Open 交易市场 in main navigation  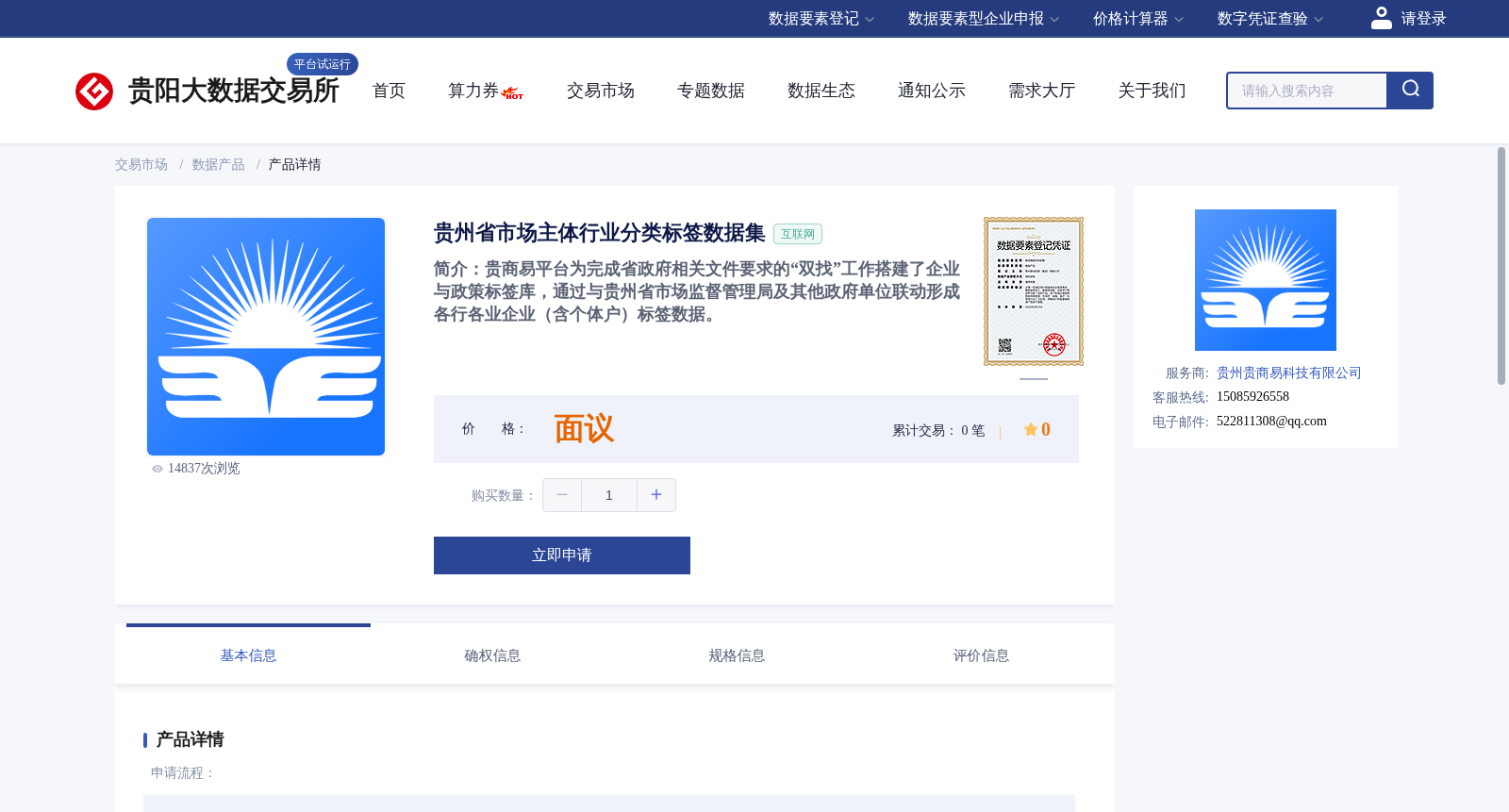(601, 91)
